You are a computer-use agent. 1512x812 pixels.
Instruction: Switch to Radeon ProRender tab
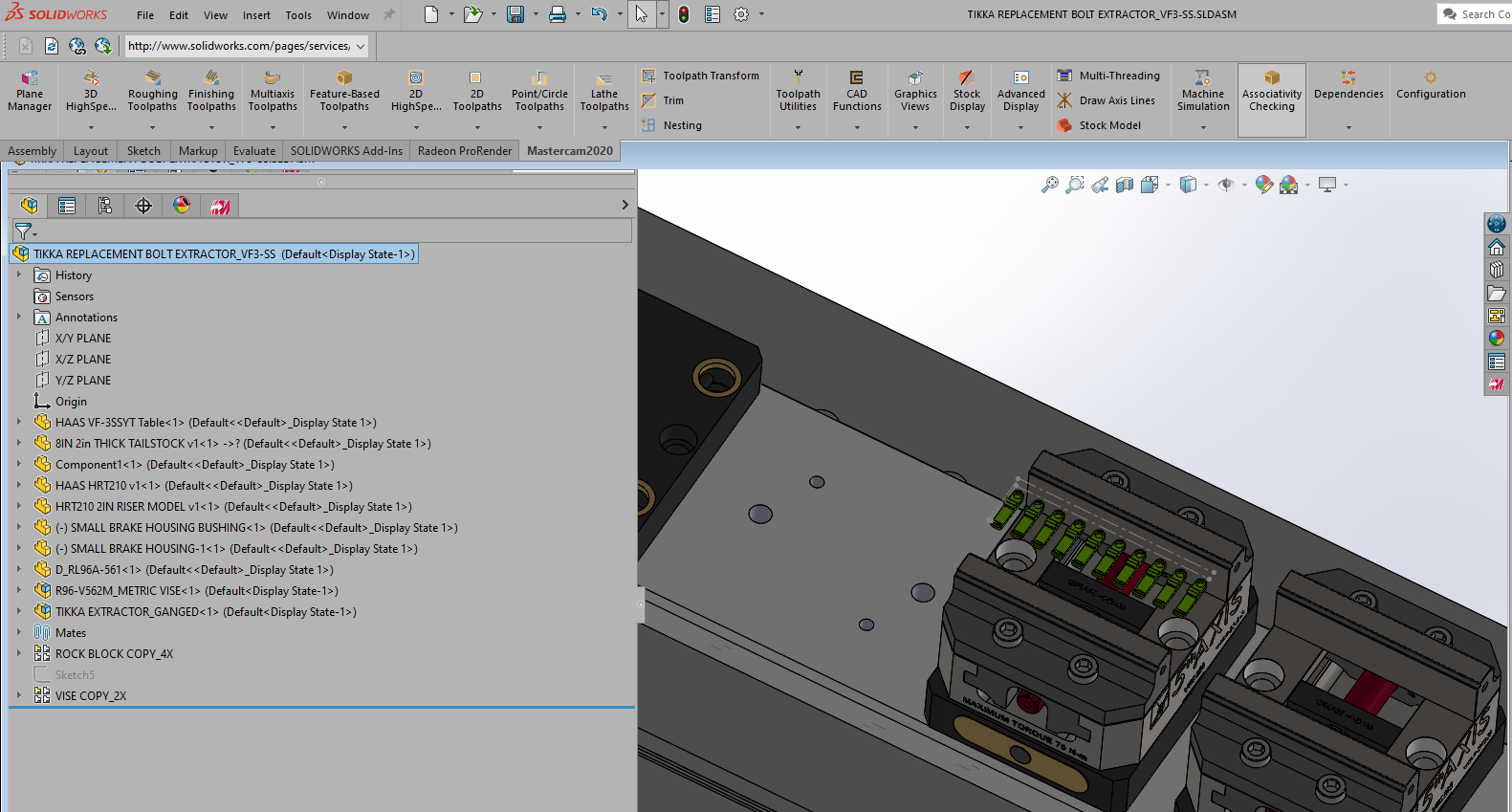pos(465,151)
